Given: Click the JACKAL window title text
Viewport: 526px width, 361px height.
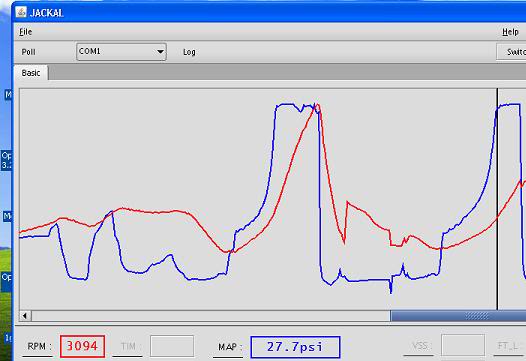Looking at the screenshot, I should (47, 13).
